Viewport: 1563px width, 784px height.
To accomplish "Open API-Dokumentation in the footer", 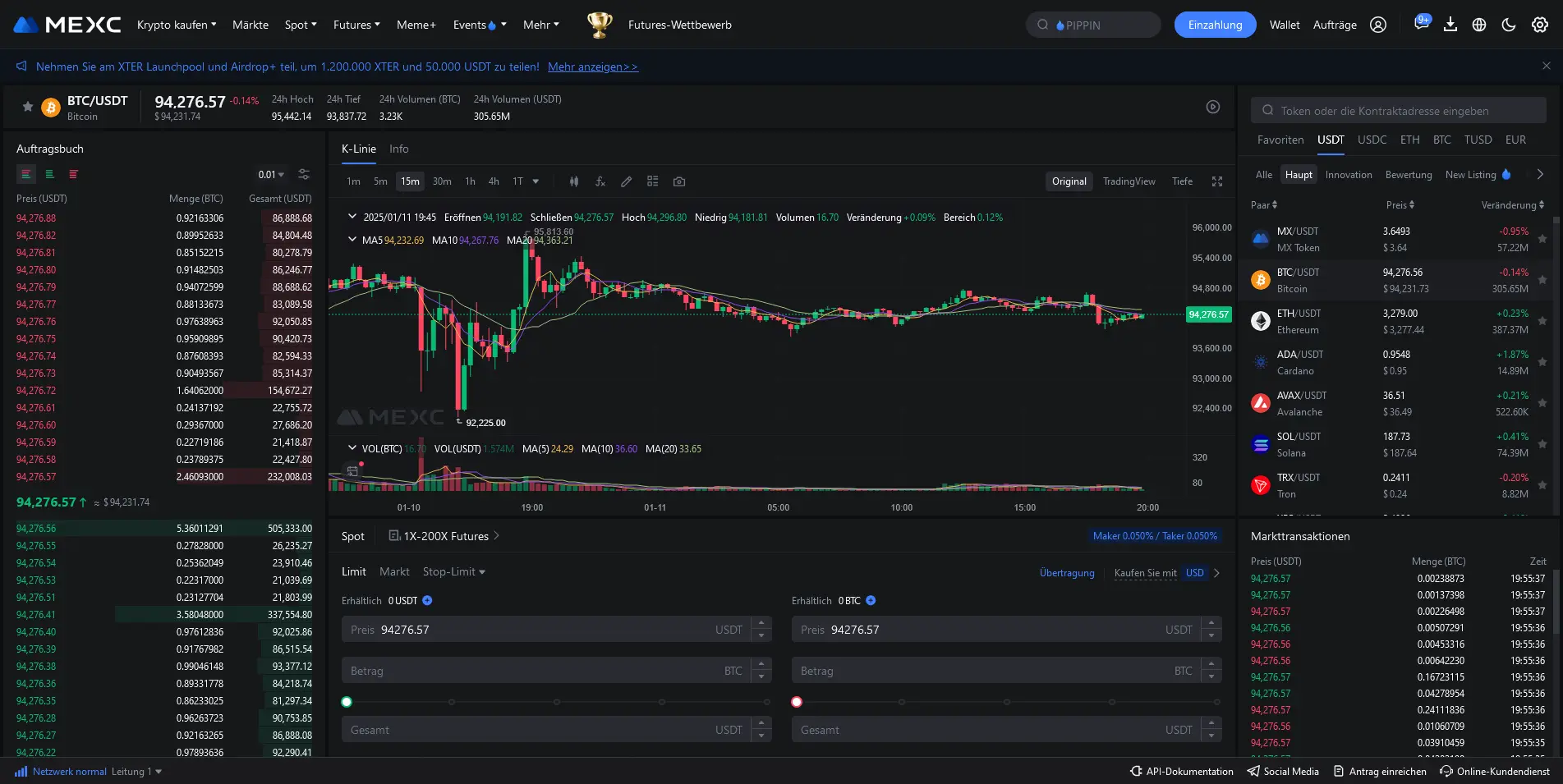I will tap(1182, 772).
